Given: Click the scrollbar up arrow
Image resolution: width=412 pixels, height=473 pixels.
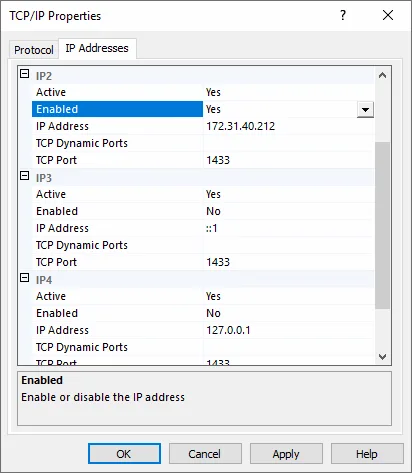Looking at the screenshot, I should [x=382, y=75].
